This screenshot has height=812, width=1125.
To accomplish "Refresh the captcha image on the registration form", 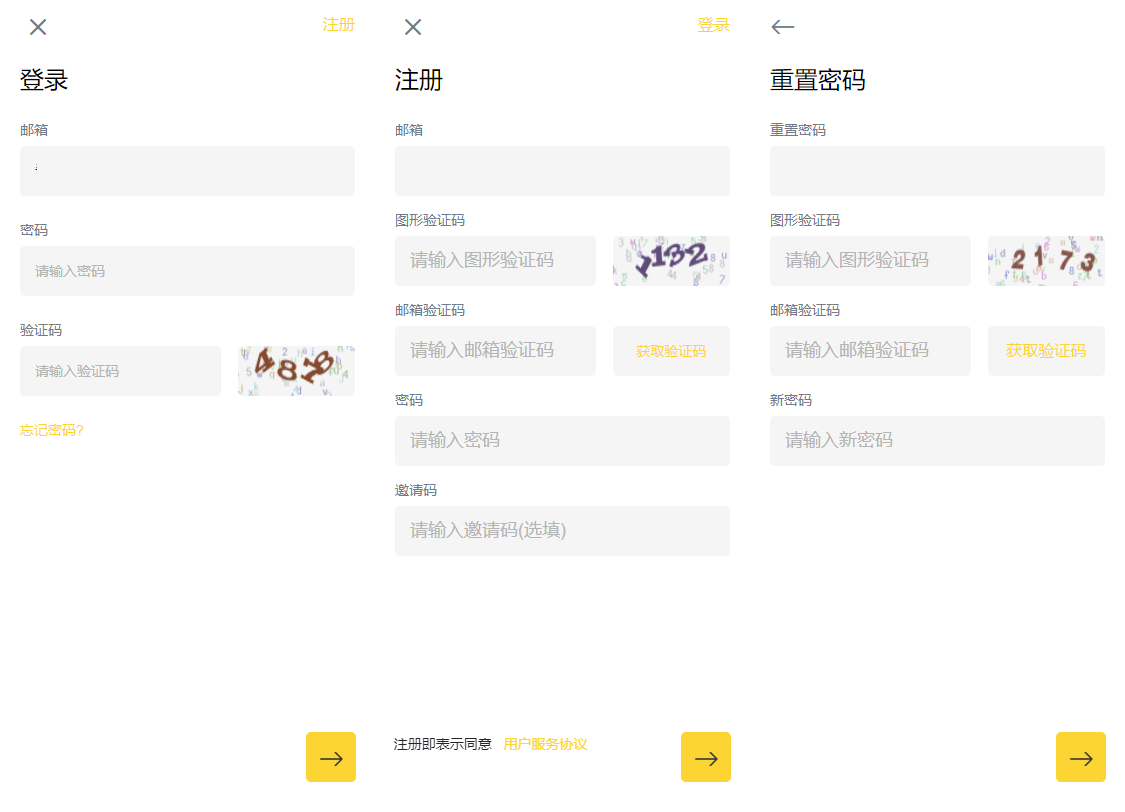I will (x=671, y=261).
